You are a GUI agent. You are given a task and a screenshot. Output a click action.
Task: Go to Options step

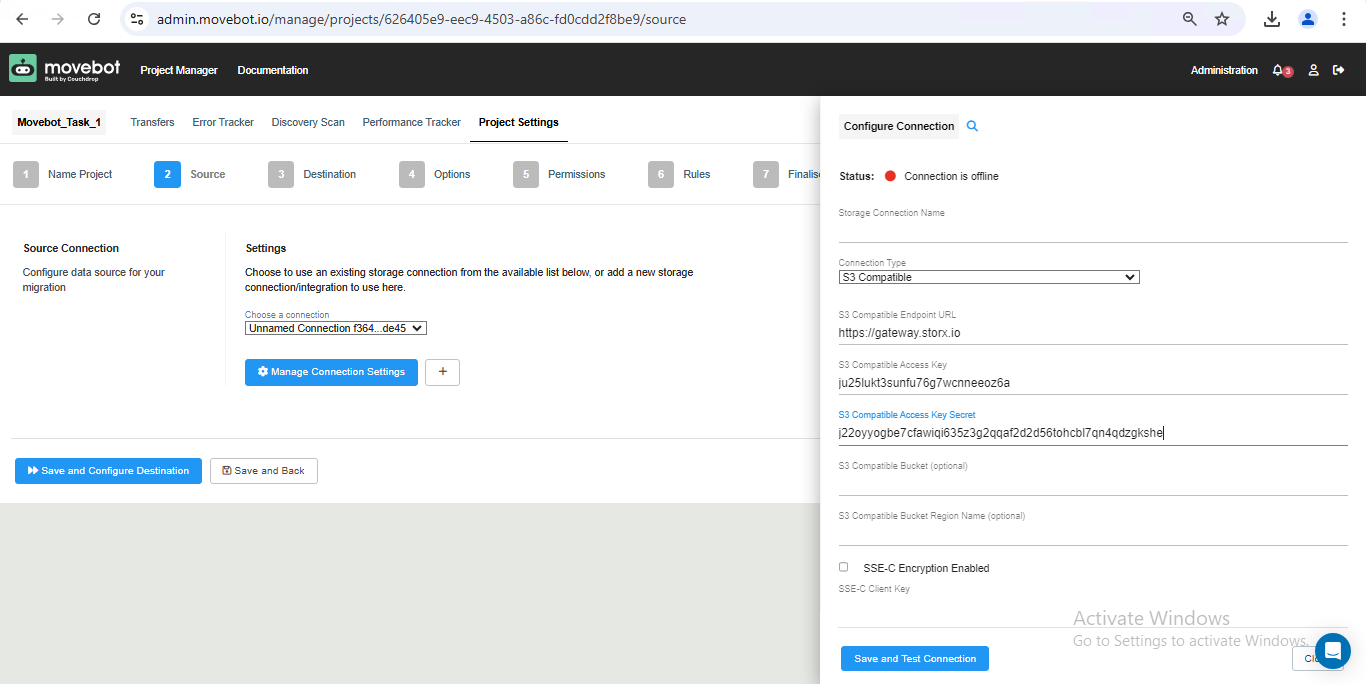click(452, 174)
